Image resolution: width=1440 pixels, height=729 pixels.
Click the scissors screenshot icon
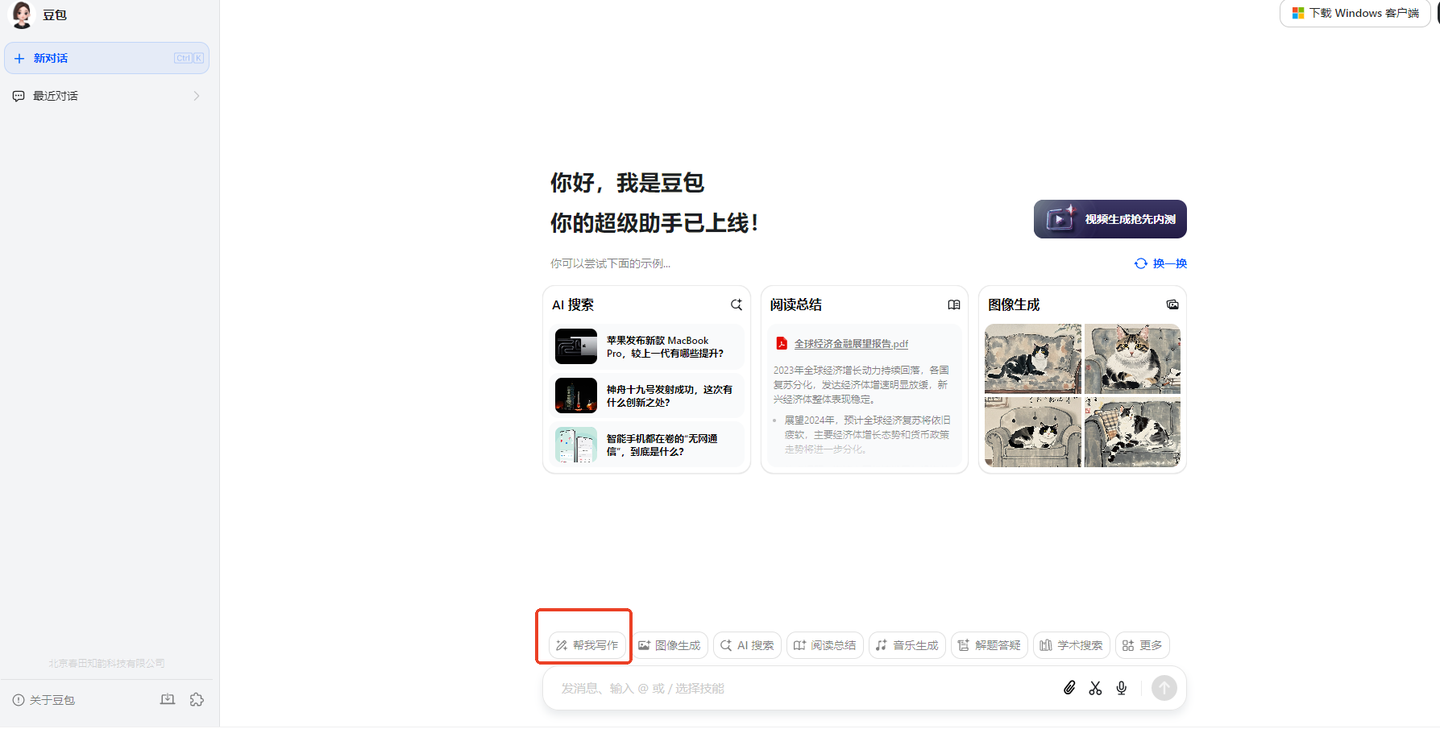(1095, 688)
